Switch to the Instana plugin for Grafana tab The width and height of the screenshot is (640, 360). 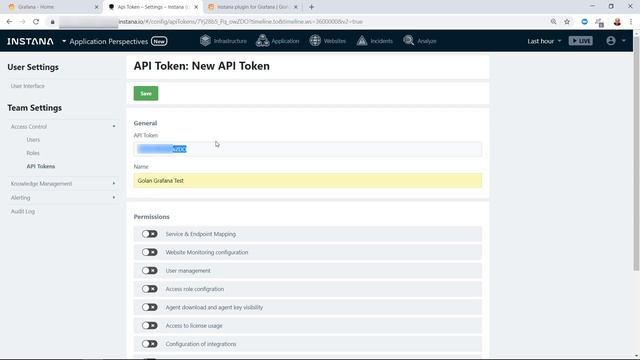coord(253,7)
